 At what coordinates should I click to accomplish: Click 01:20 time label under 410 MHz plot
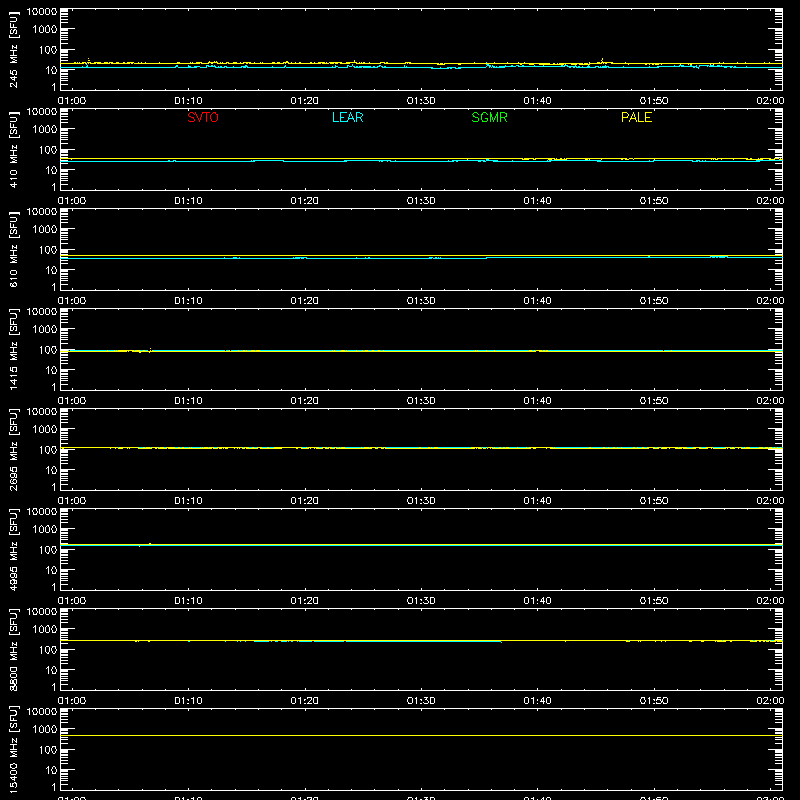coord(305,201)
